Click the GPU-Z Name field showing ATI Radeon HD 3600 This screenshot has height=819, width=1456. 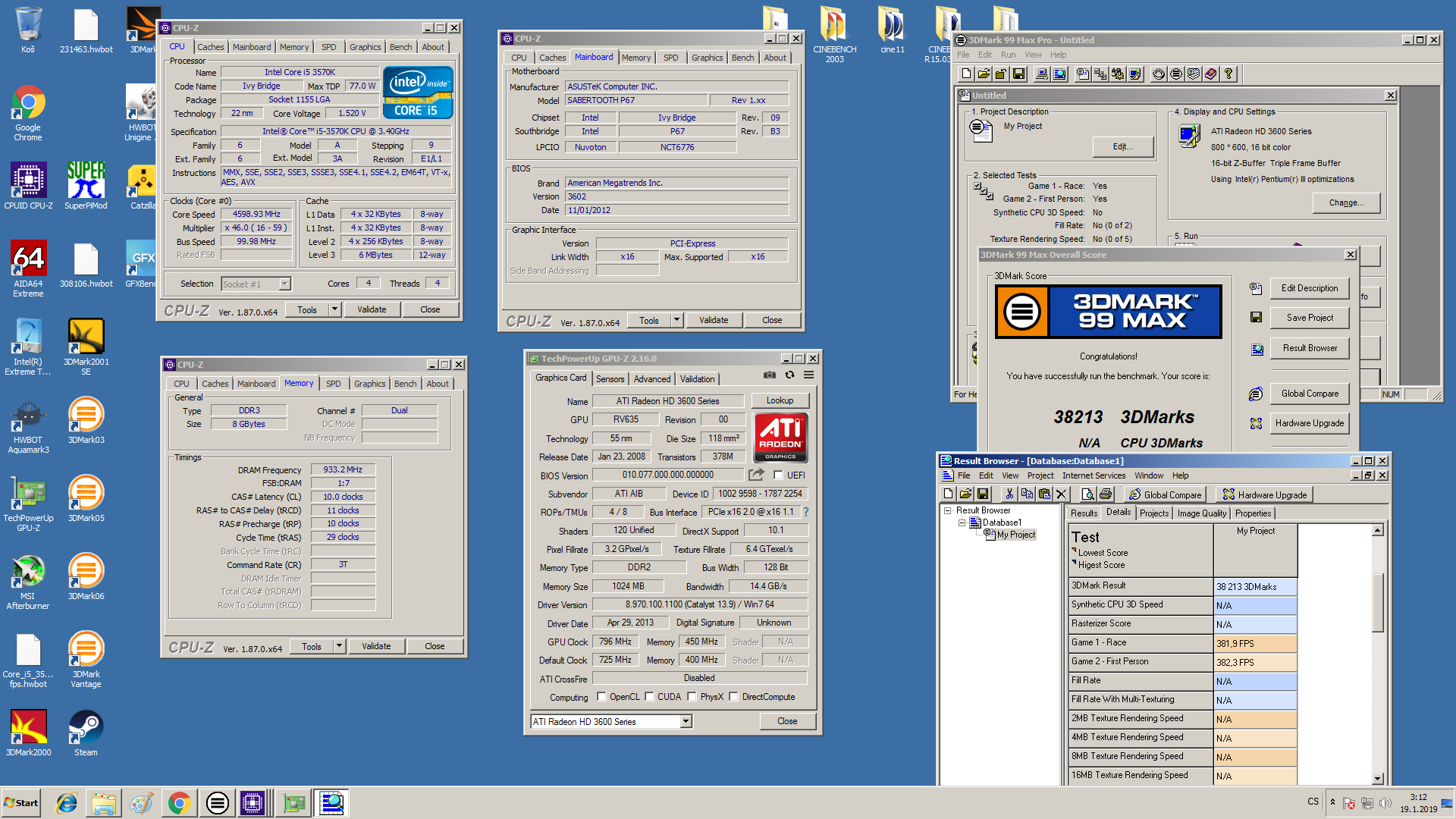click(667, 401)
